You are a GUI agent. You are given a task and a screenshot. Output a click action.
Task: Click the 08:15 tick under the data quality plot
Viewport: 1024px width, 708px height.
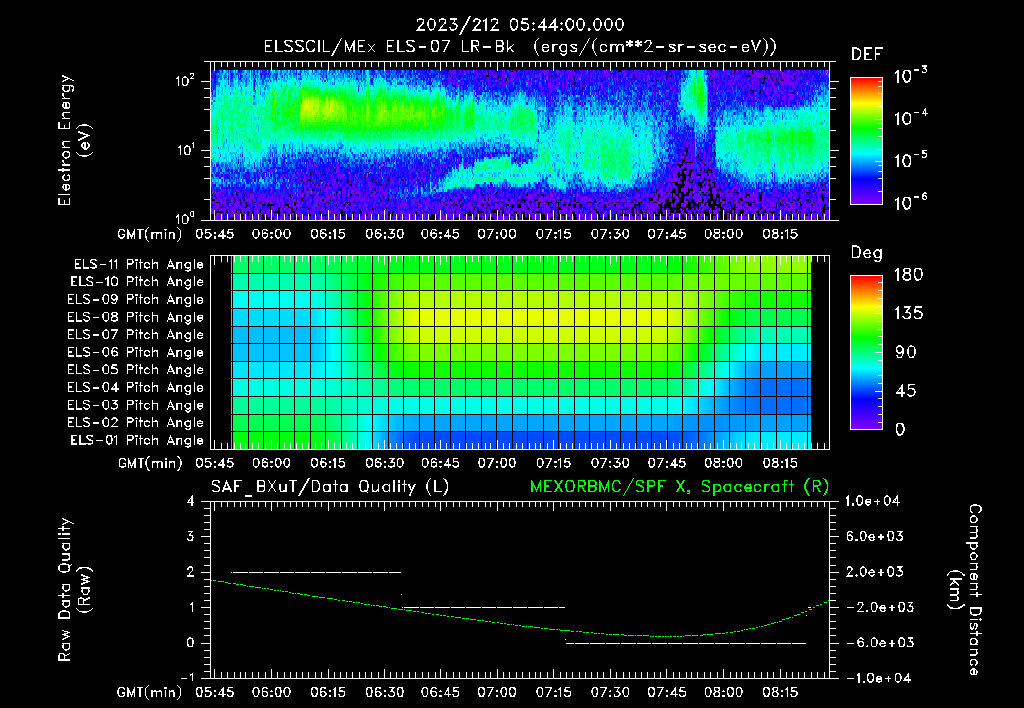[780, 692]
